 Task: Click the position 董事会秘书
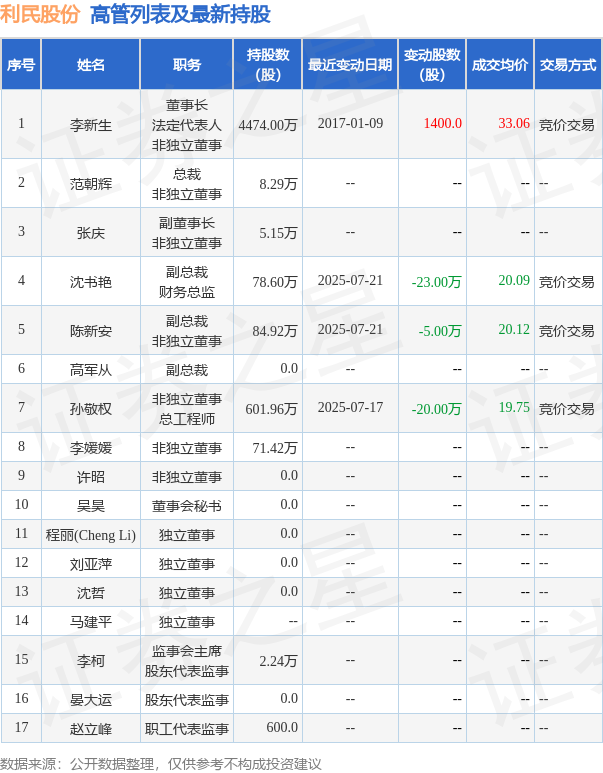187,506
